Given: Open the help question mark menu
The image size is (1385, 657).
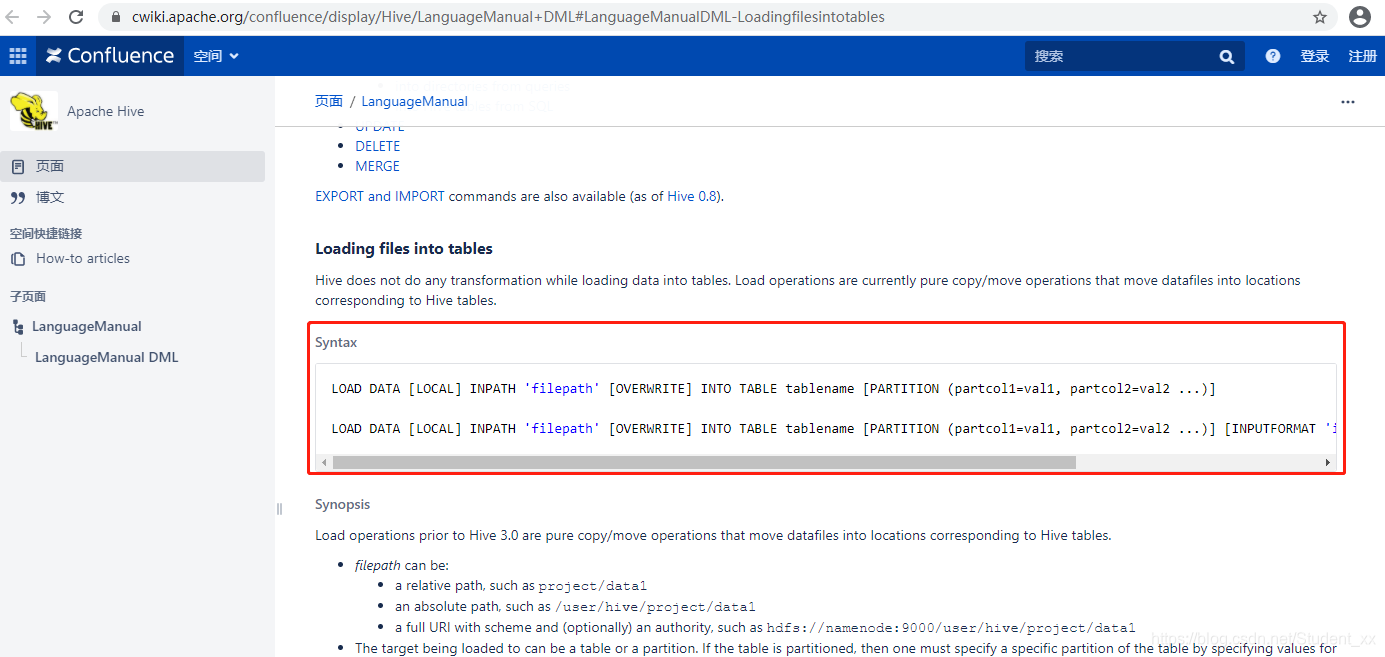Looking at the screenshot, I should click(1272, 56).
